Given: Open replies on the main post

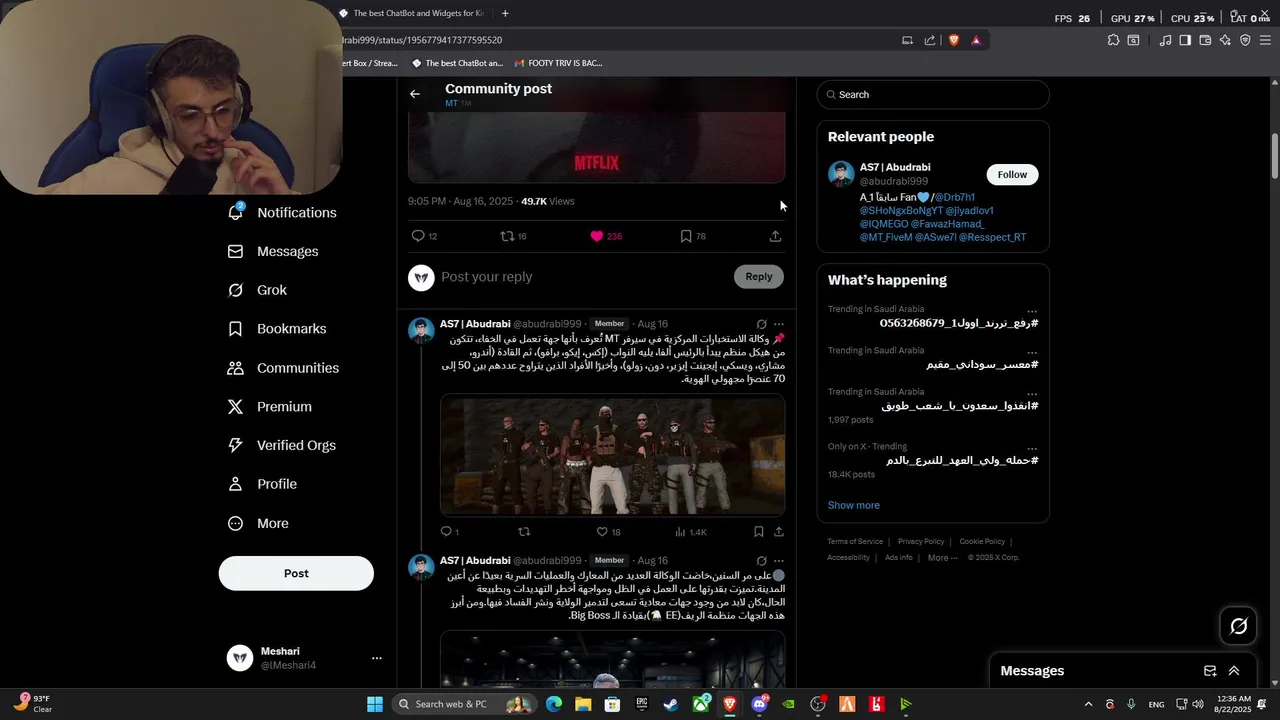Looking at the screenshot, I should coord(424,236).
